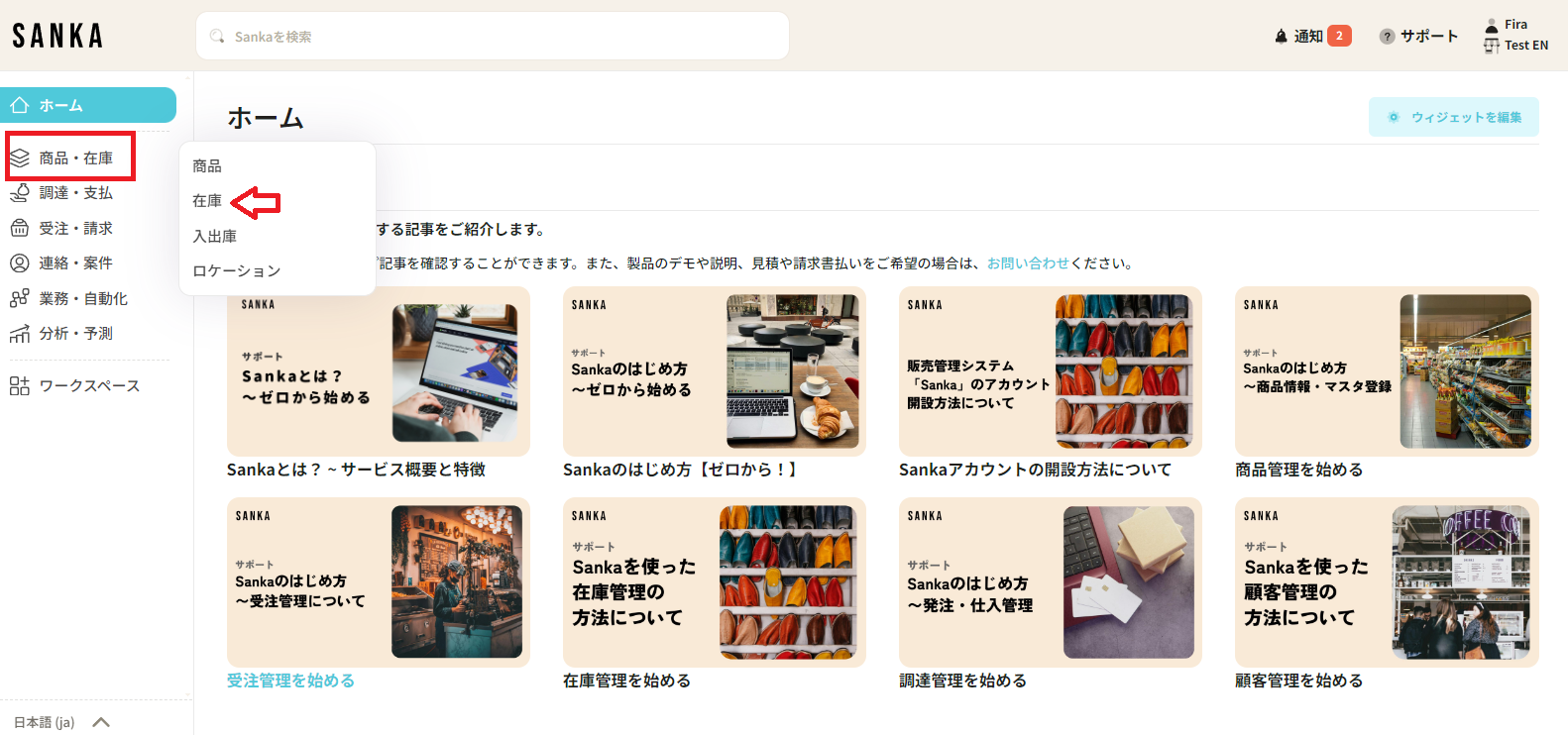Open 顧客管理を始める article link
Screen dimensions: 1568x735
[x=1298, y=681]
